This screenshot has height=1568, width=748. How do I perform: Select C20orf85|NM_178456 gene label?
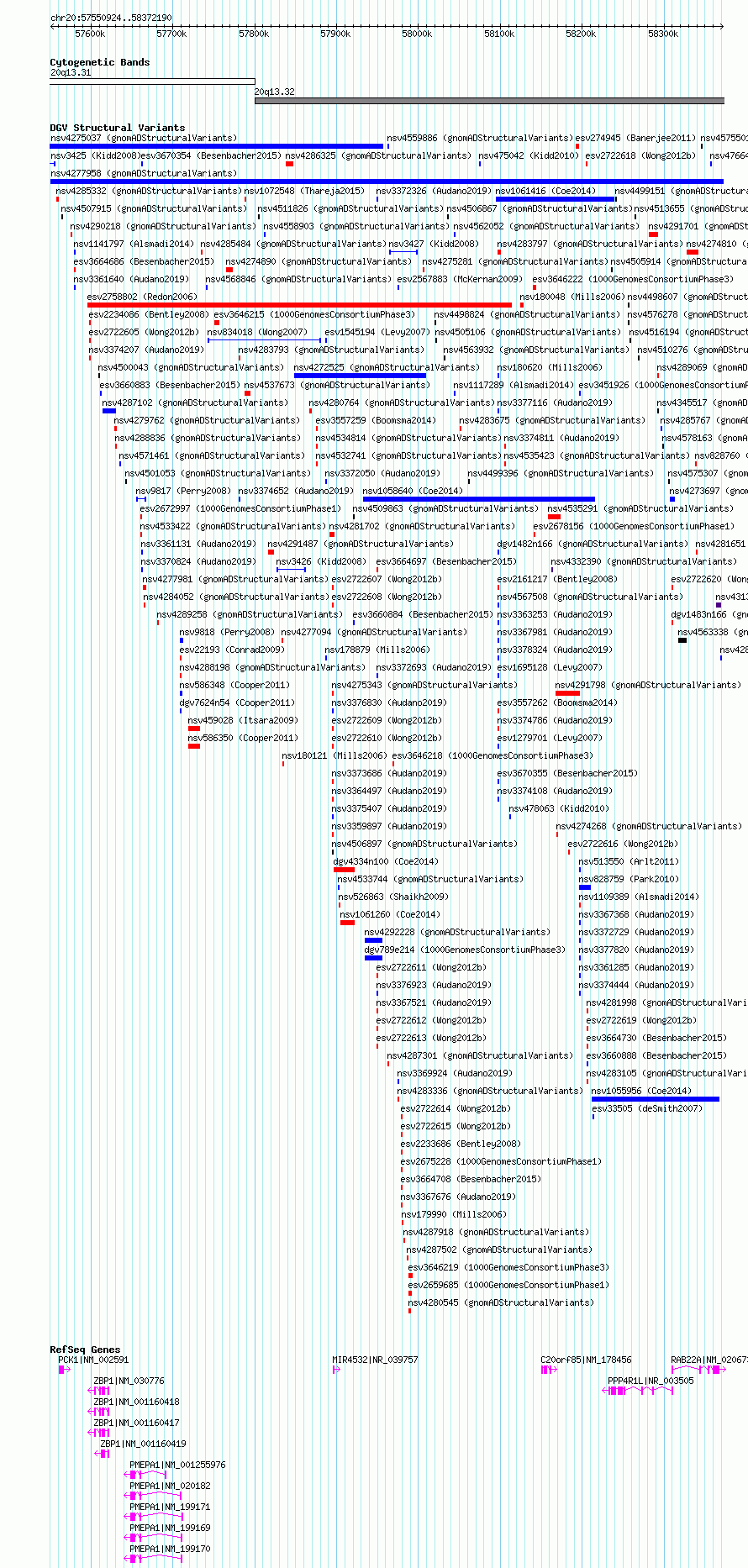pyautogui.click(x=586, y=1360)
